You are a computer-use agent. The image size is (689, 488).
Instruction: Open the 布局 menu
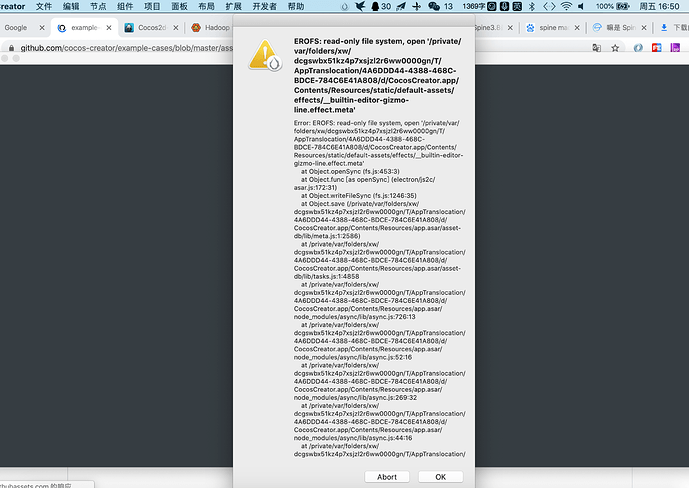207,6
